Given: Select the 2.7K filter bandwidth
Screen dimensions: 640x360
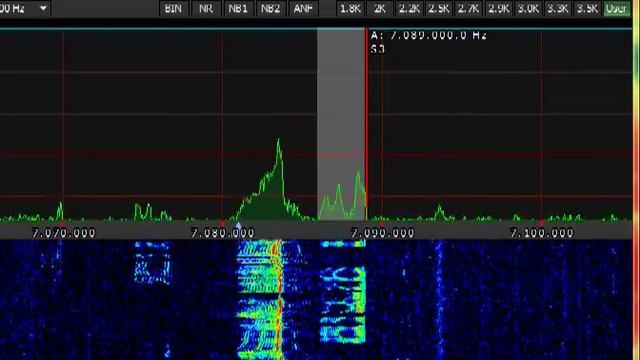Looking at the screenshot, I should 469,9.
